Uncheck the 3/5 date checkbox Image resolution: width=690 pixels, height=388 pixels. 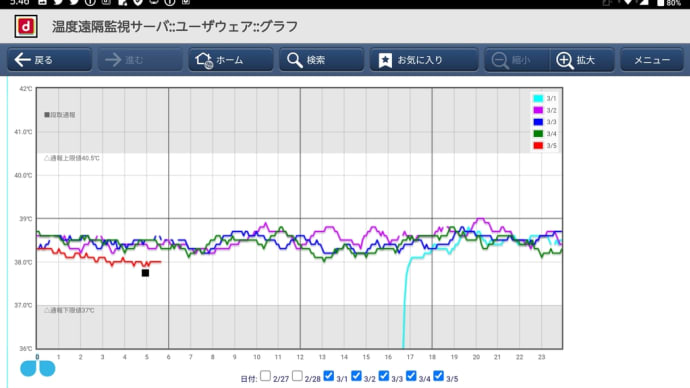[438, 376]
